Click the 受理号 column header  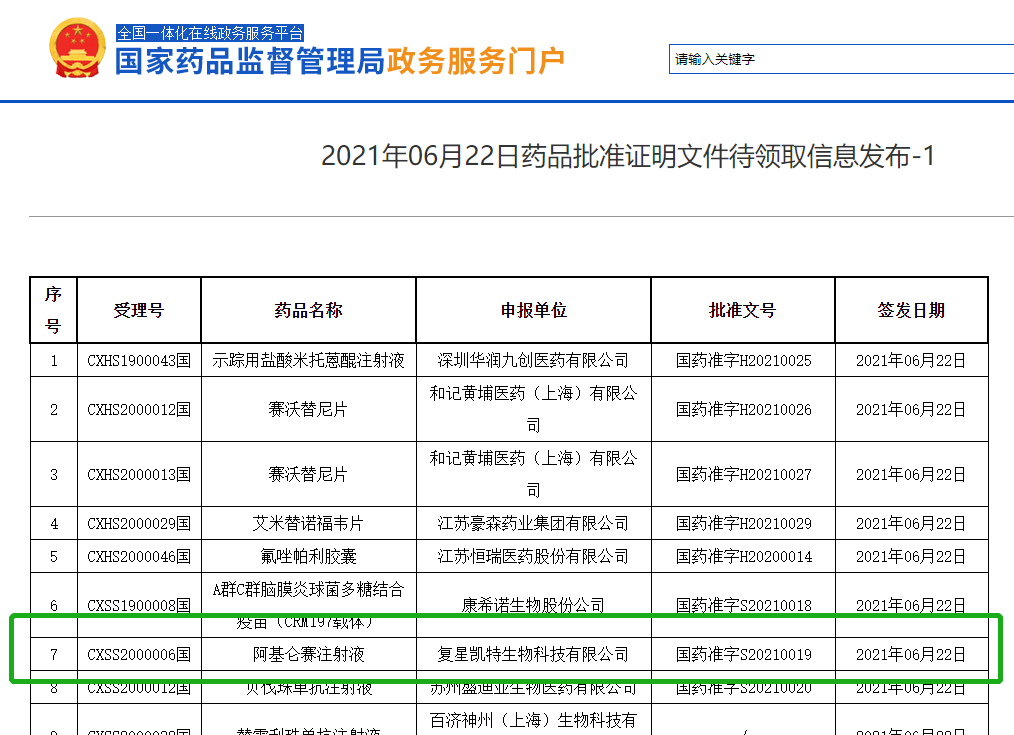coord(139,310)
